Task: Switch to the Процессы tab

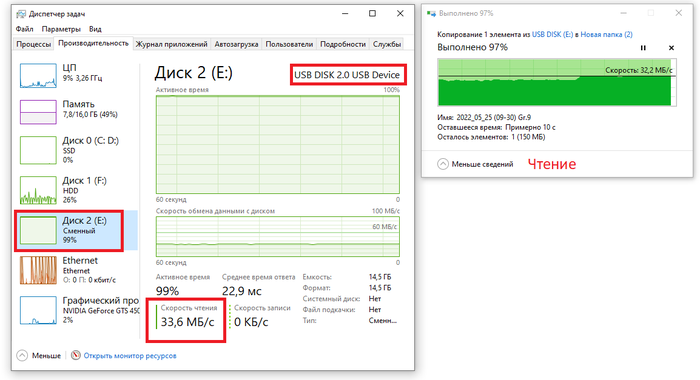Action: [x=33, y=44]
